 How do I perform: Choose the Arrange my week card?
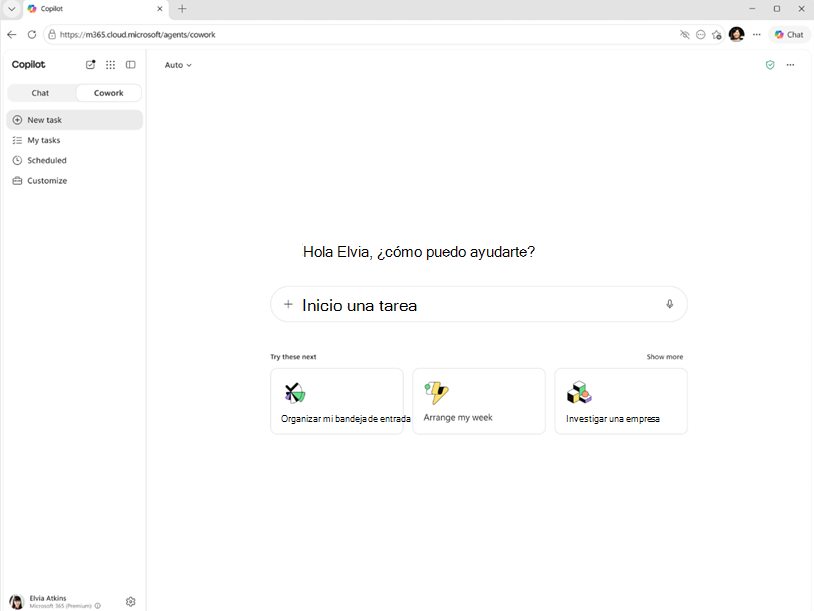click(479, 401)
